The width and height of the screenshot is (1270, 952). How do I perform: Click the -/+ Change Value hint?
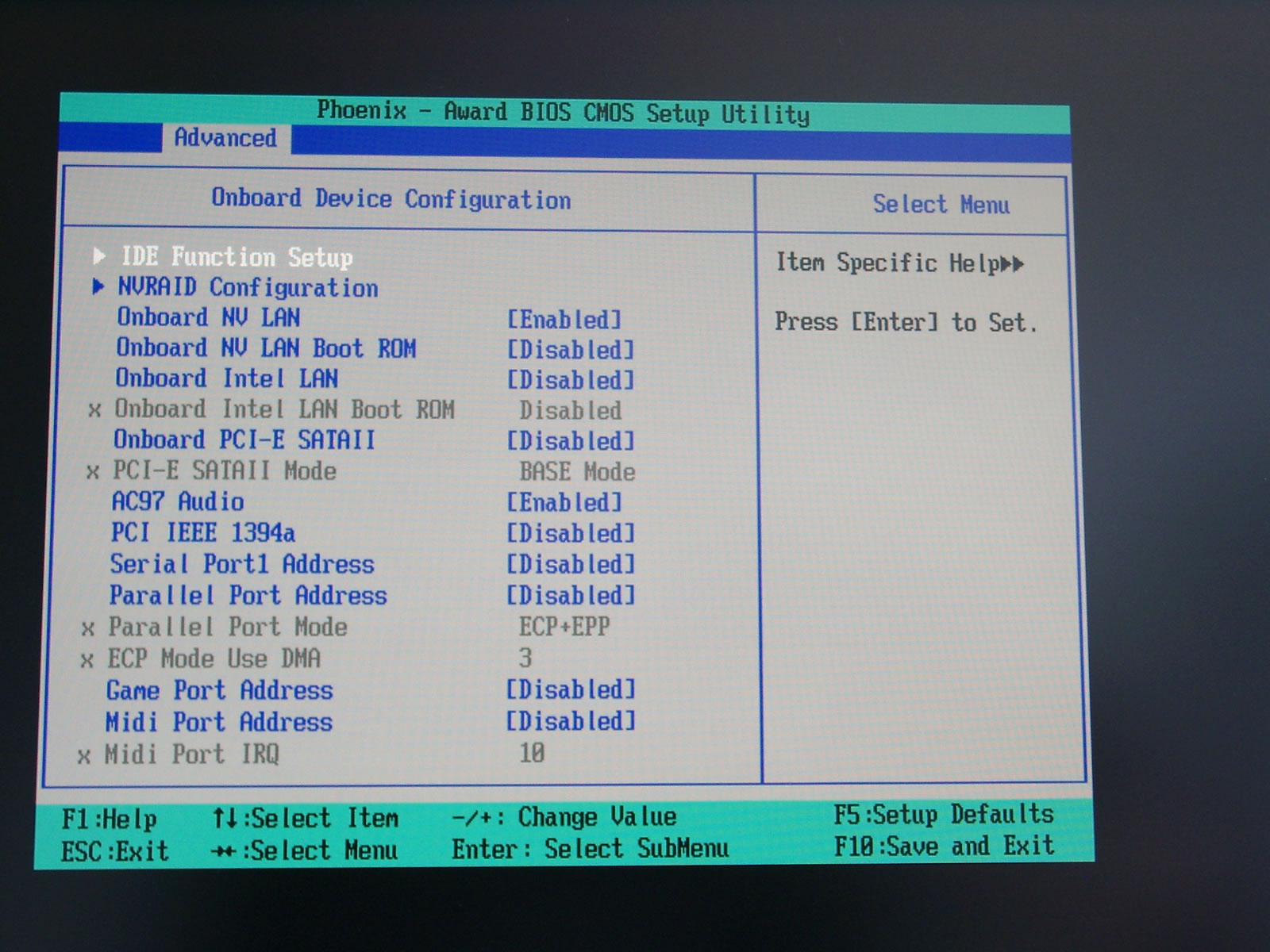pos(564,817)
